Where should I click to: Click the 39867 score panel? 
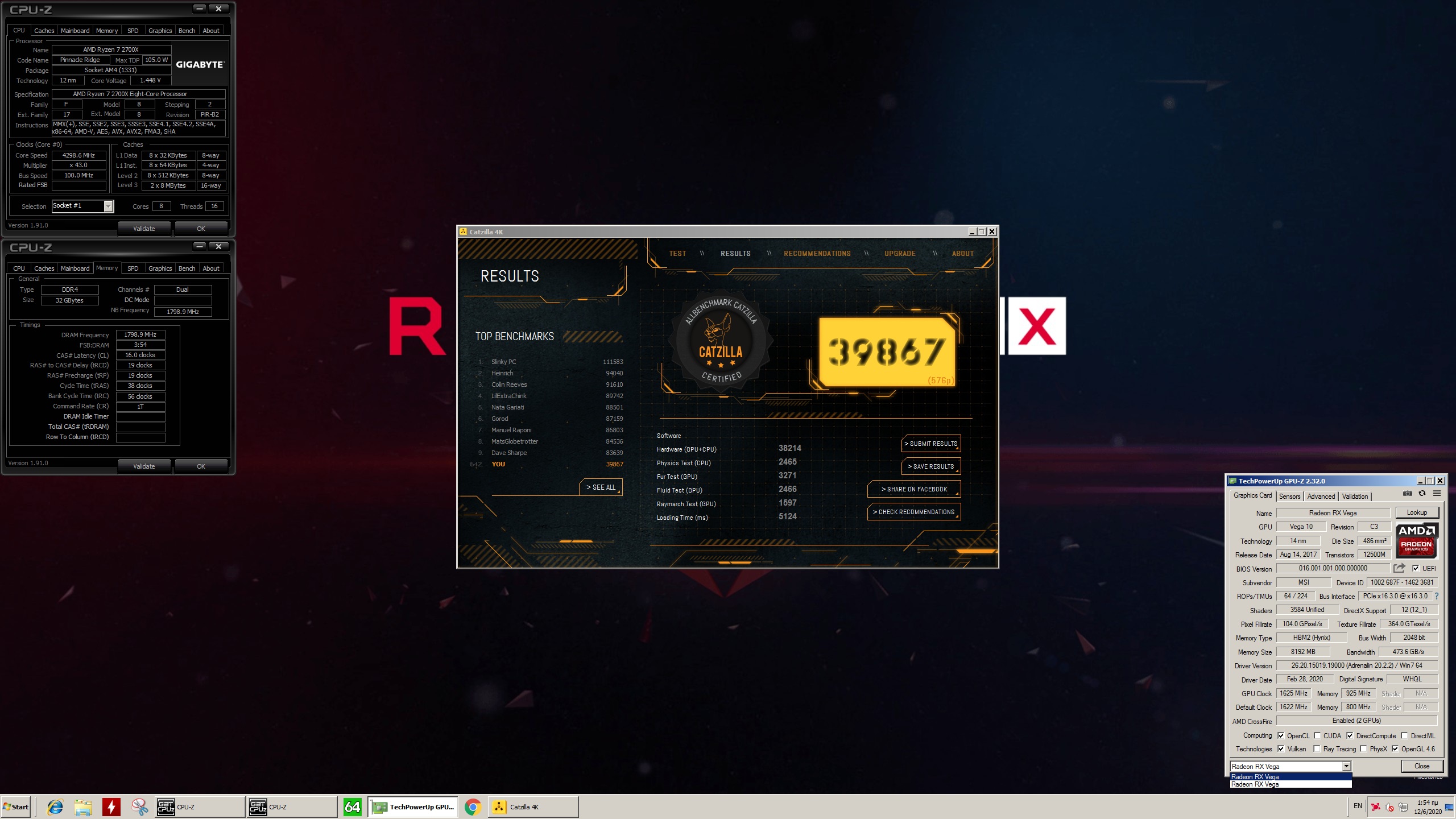(x=887, y=351)
